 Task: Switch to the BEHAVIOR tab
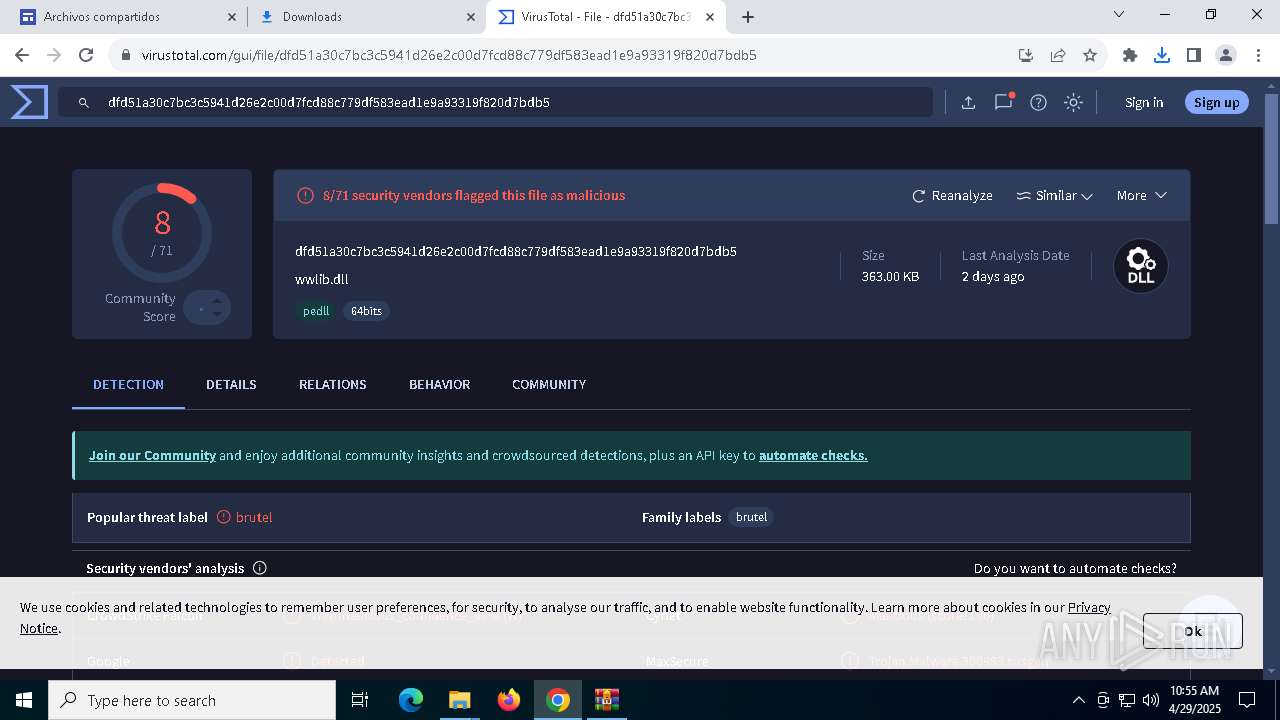point(439,384)
